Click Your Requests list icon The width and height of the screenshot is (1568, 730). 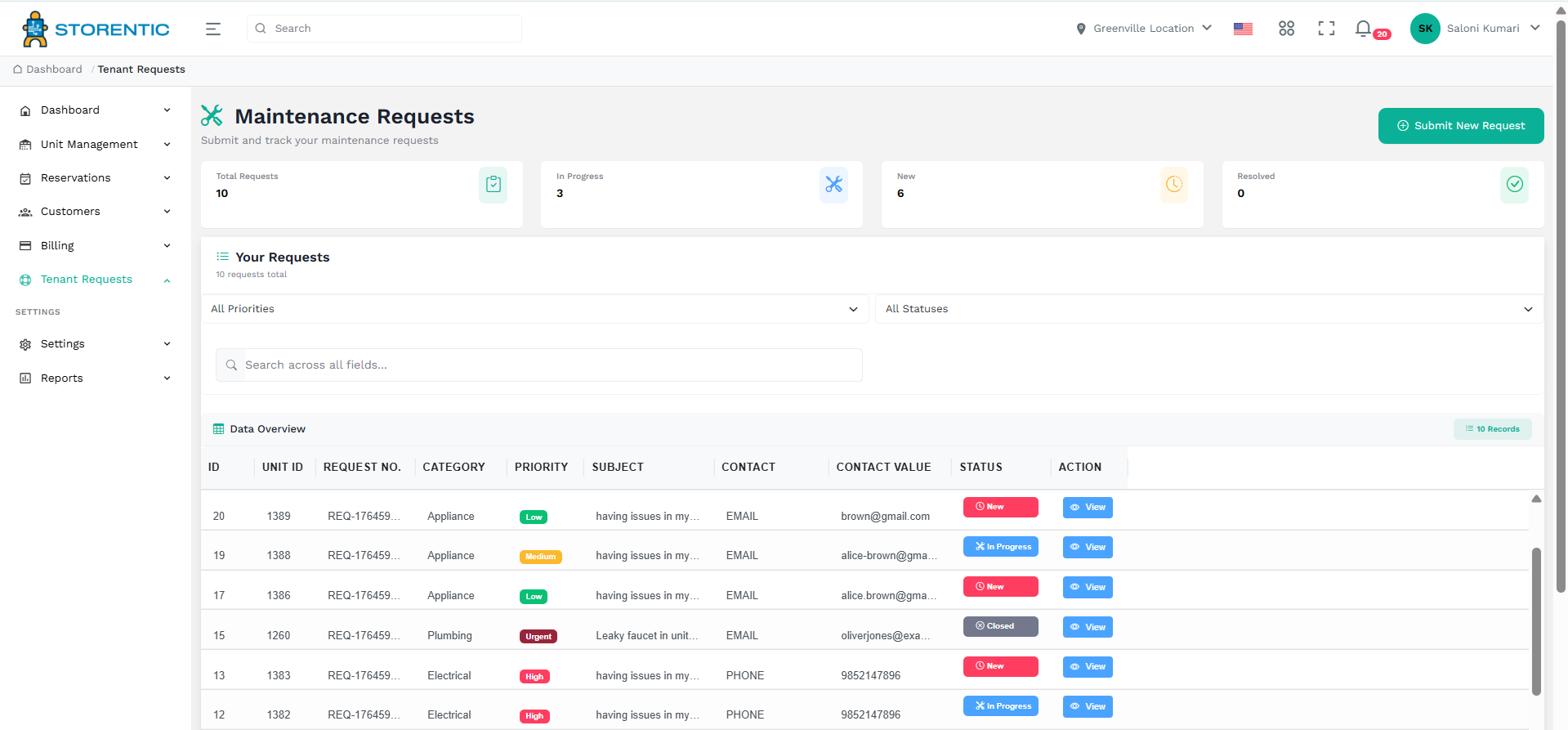pyautogui.click(x=222, y=257)
